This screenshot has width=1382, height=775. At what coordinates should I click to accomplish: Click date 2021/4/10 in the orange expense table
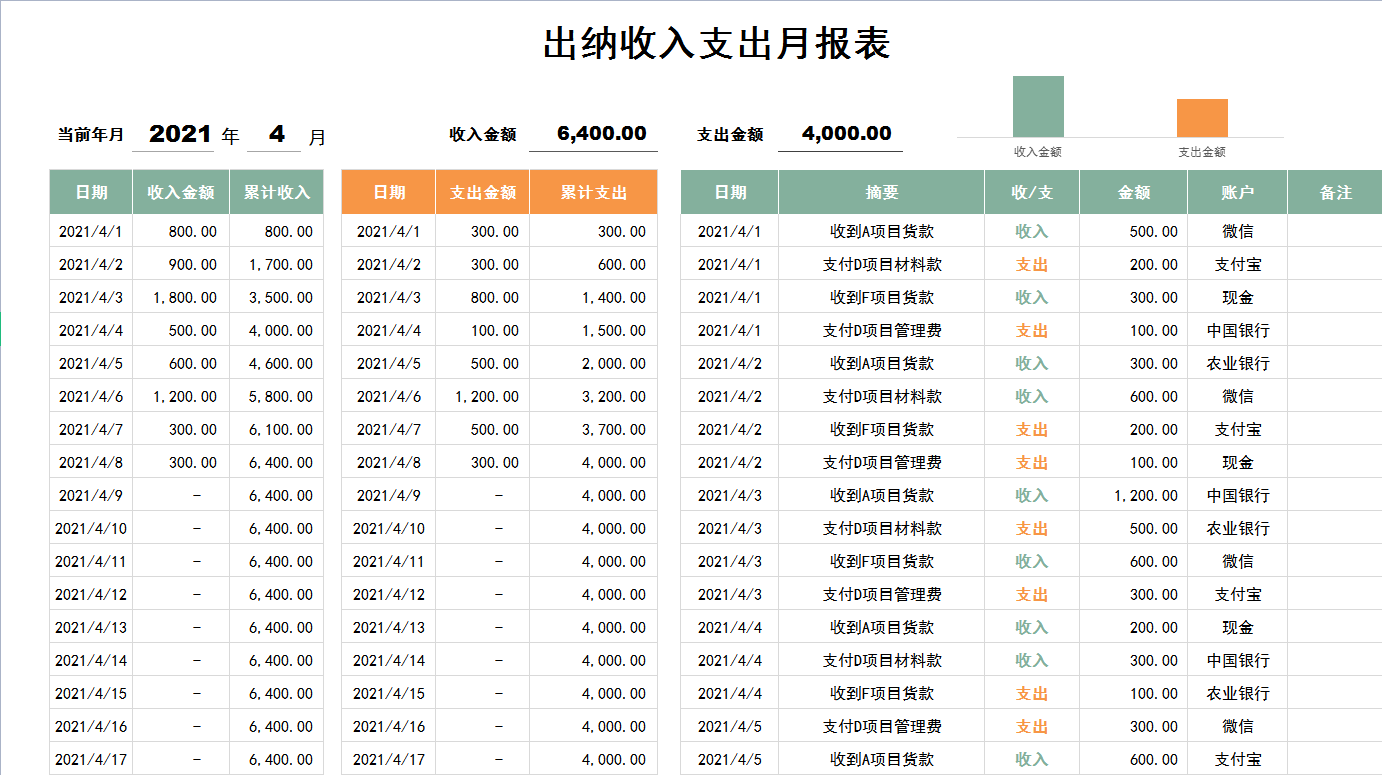tap(389, 529)
